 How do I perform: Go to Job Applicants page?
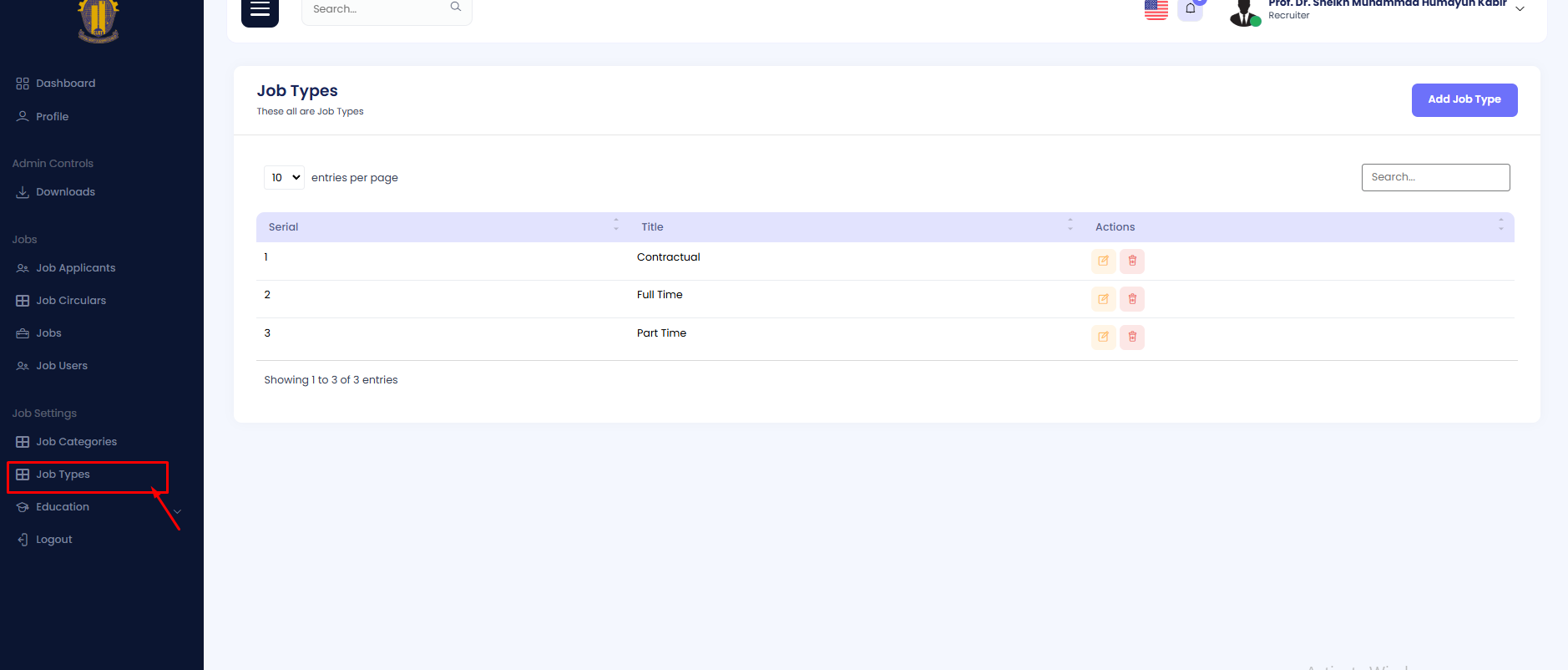pos(75,268)
